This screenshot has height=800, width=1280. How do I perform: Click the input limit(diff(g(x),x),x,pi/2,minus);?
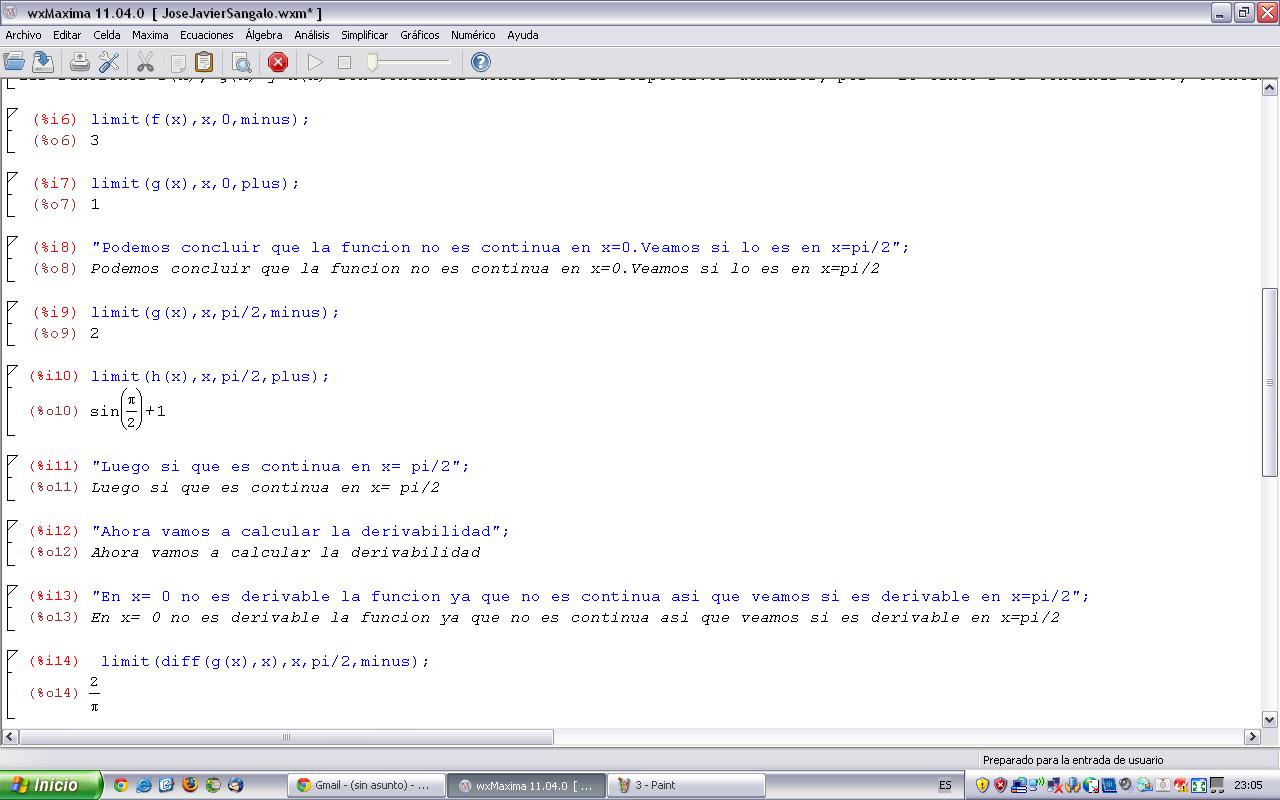pos(265,661)
